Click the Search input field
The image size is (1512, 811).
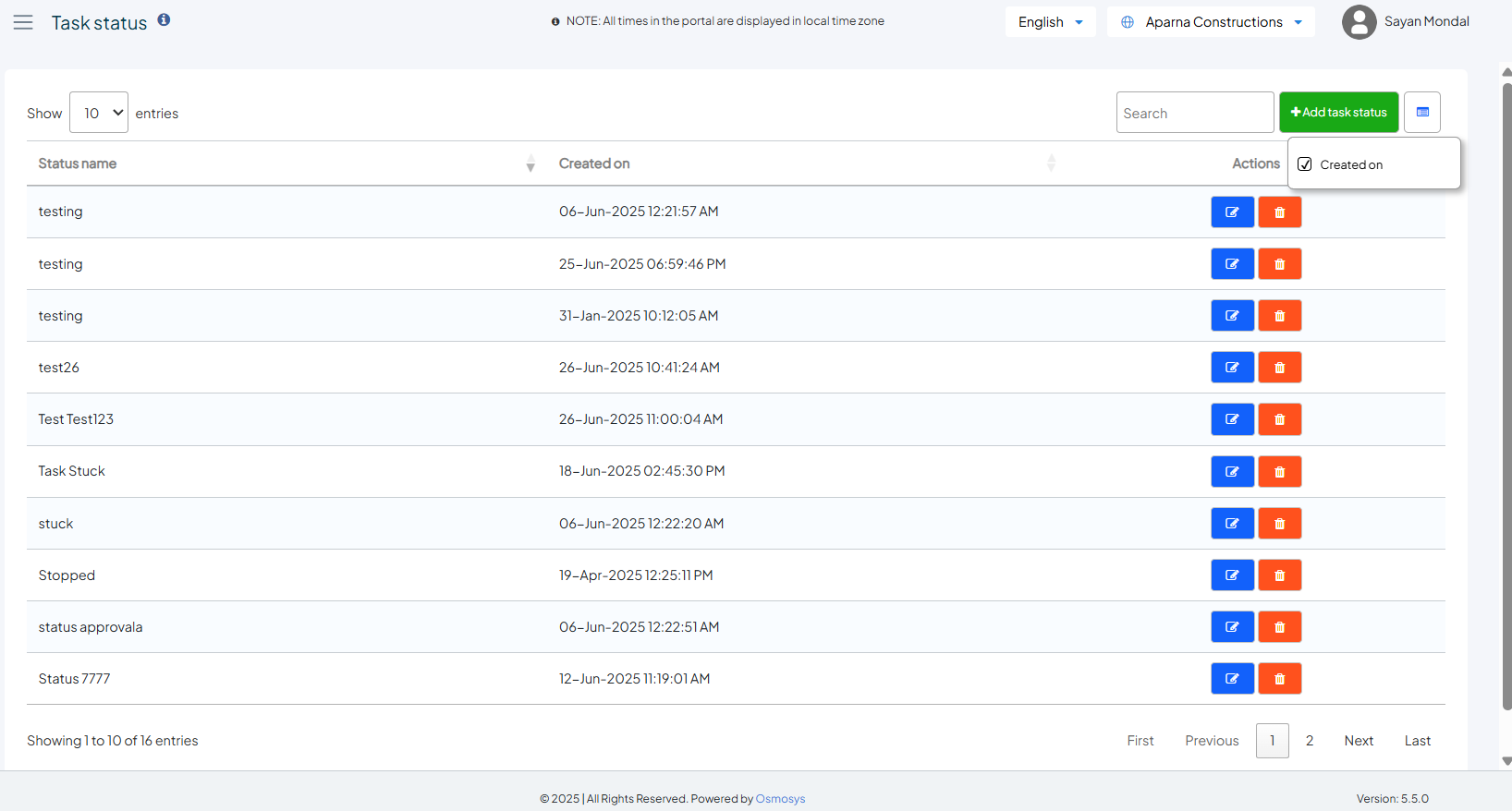1194,113
